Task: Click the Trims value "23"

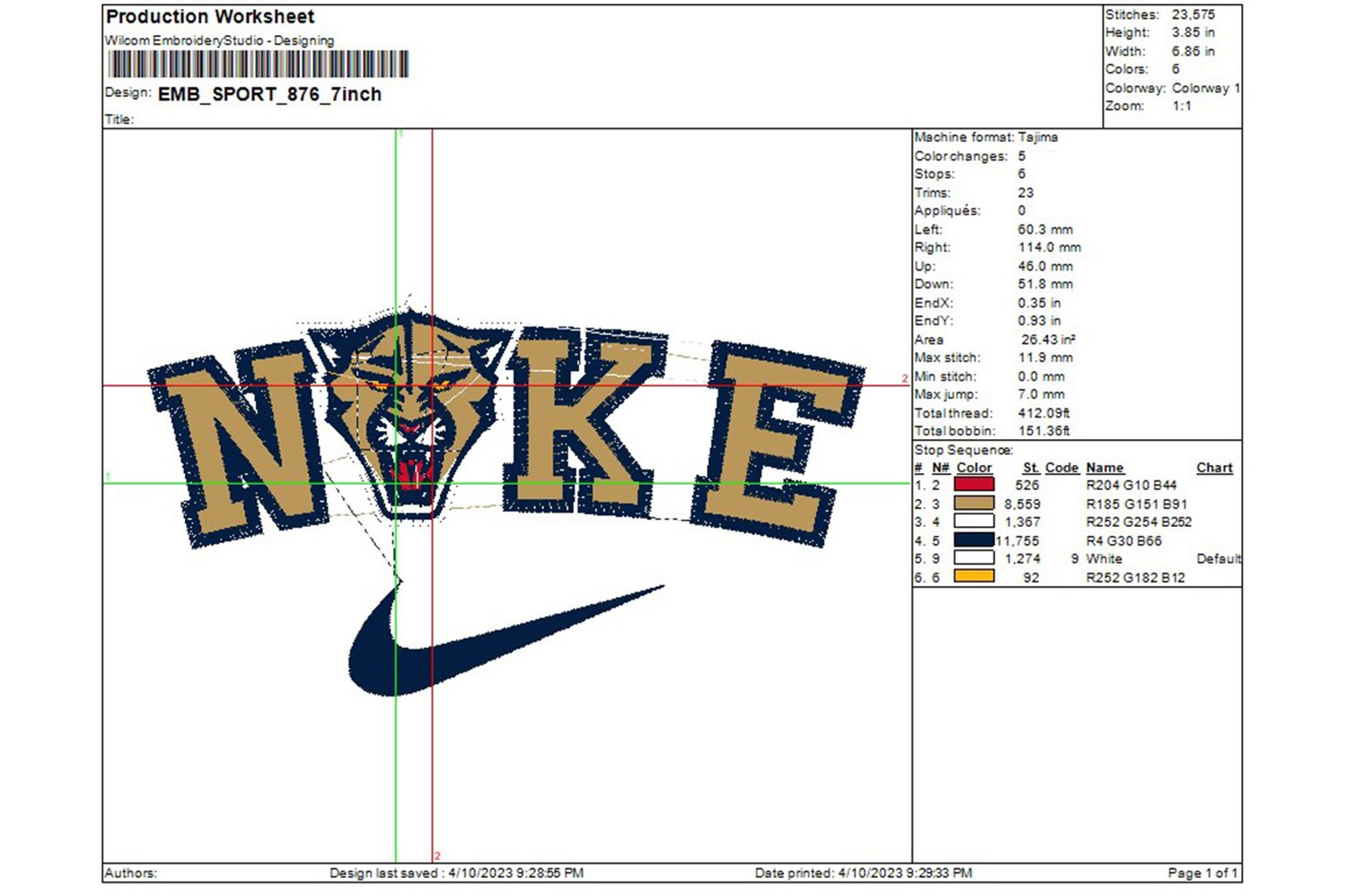Action: (1026, 193)
